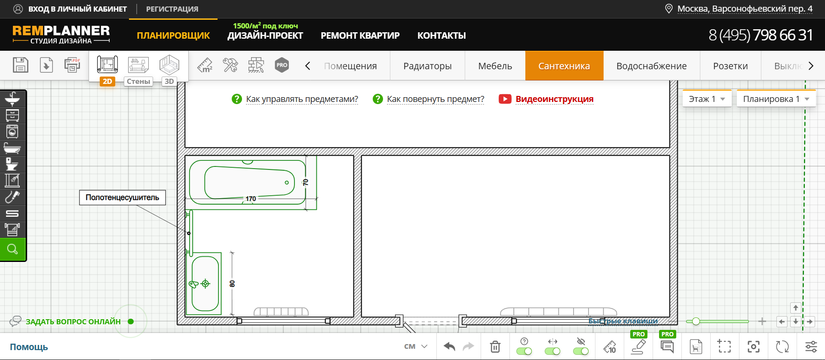The height and width of the screenshot is (360, 825).
Task: Select the vanity cabinet category icon
Action: coord(12,116)
